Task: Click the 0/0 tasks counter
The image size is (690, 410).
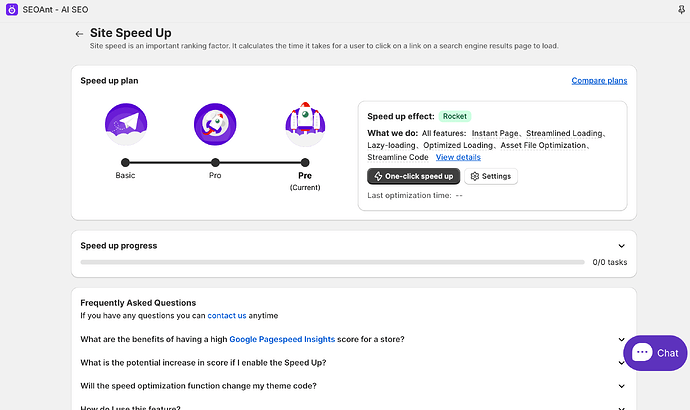Action: coord(609,262)
